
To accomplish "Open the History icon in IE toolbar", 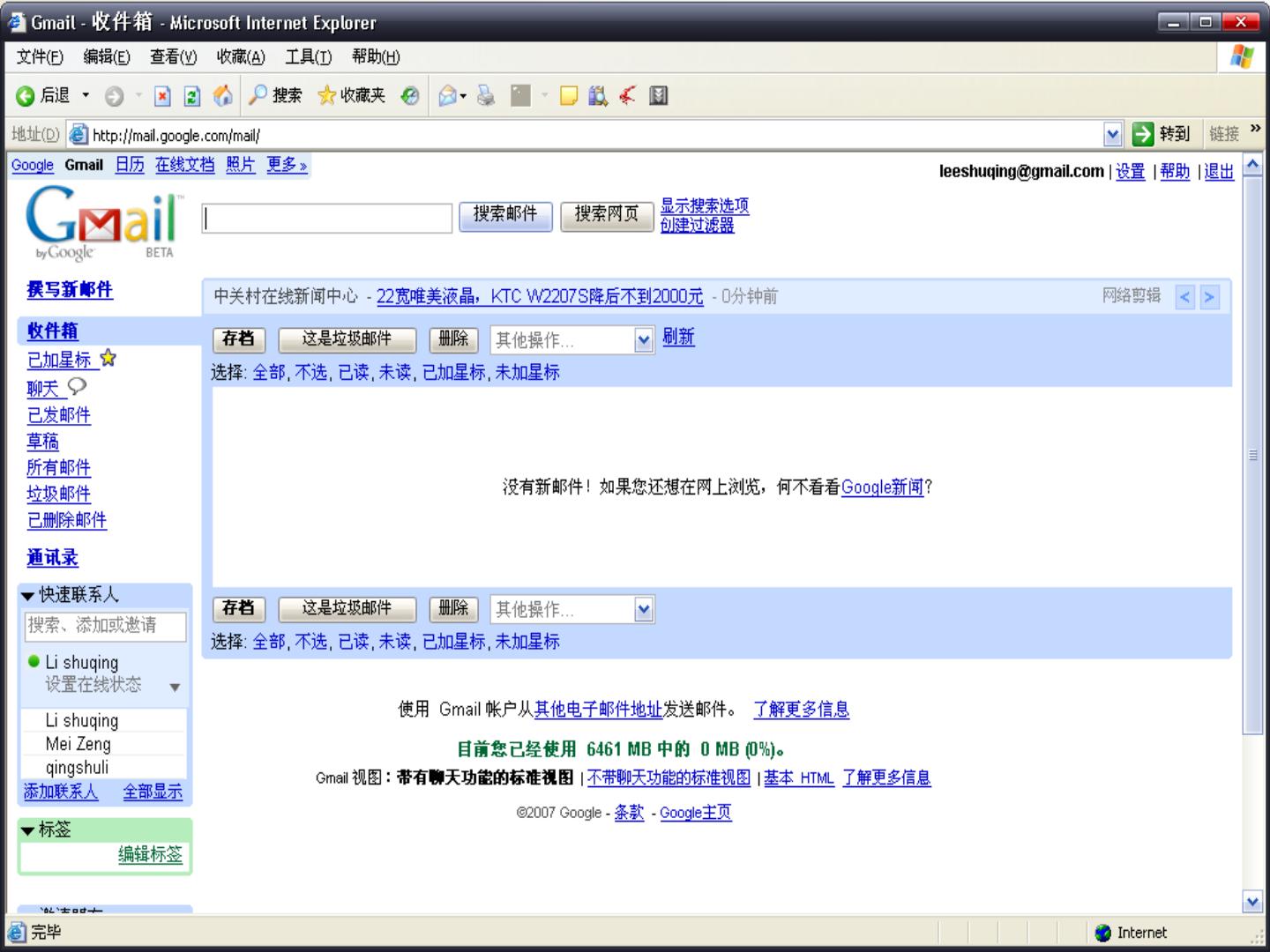I will [x=410, y=96].
